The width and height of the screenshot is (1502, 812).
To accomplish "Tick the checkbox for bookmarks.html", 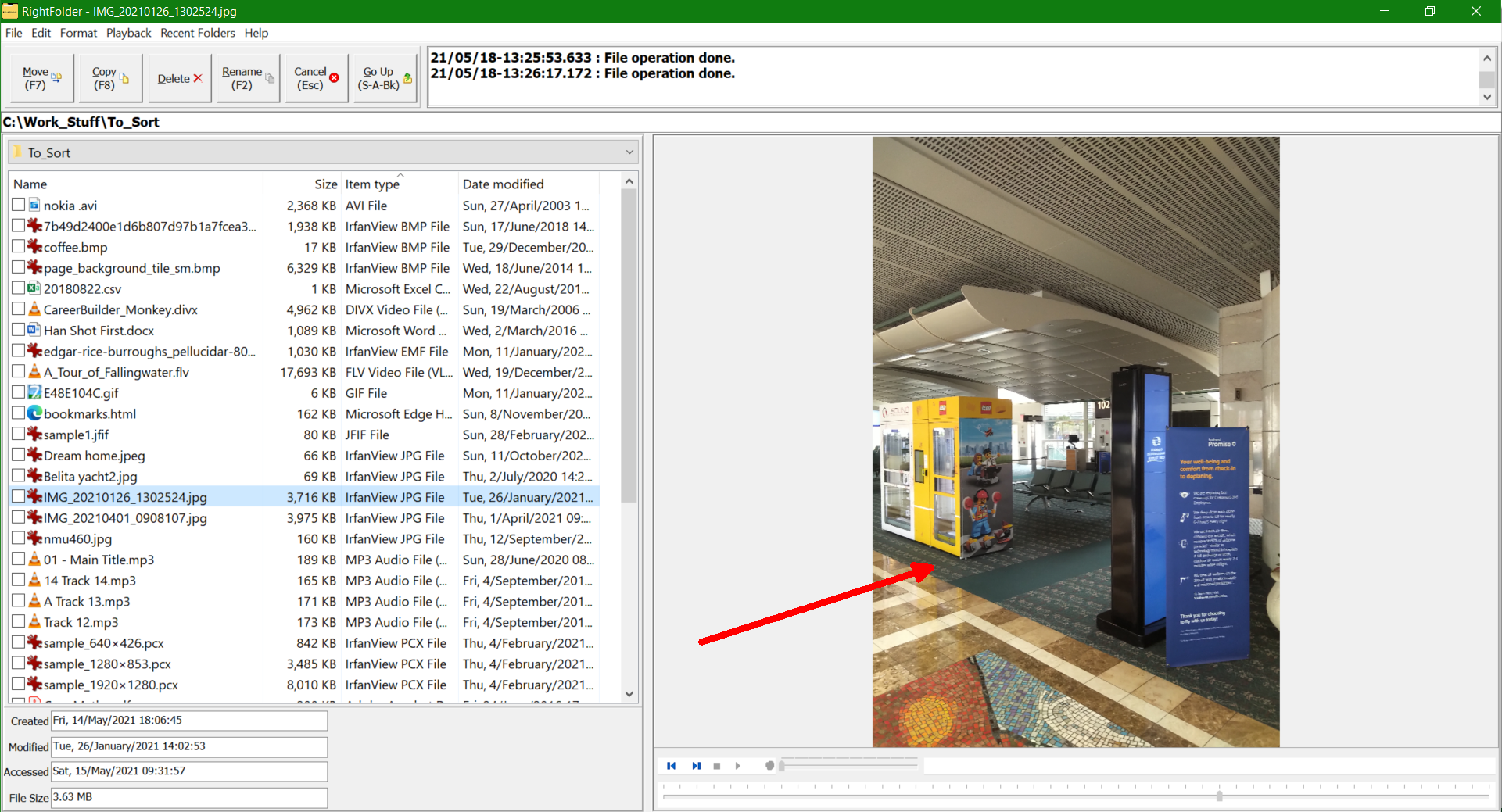I will point(19,413).
